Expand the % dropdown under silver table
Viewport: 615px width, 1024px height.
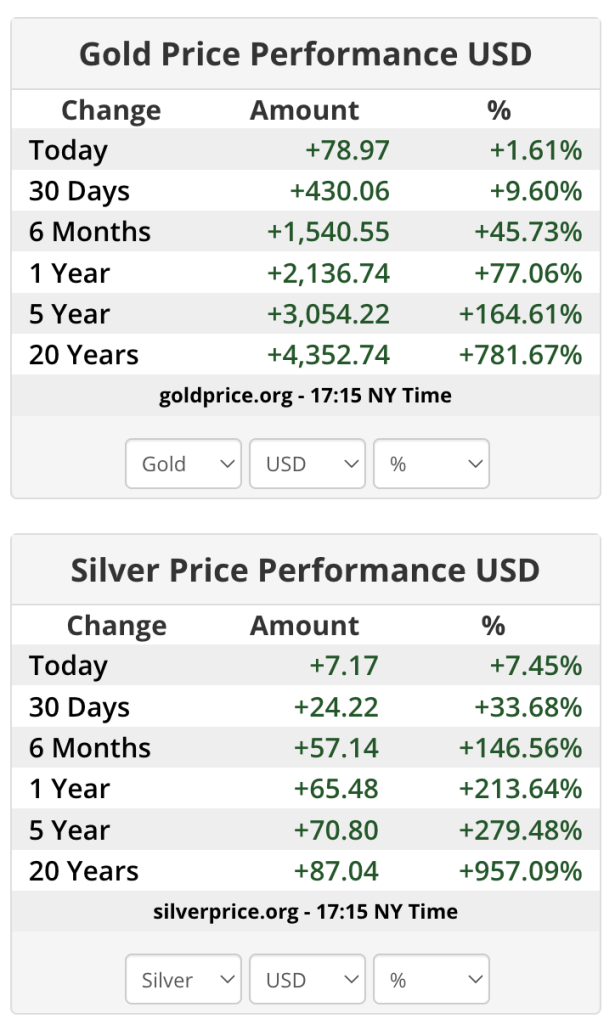pos(431,980)
